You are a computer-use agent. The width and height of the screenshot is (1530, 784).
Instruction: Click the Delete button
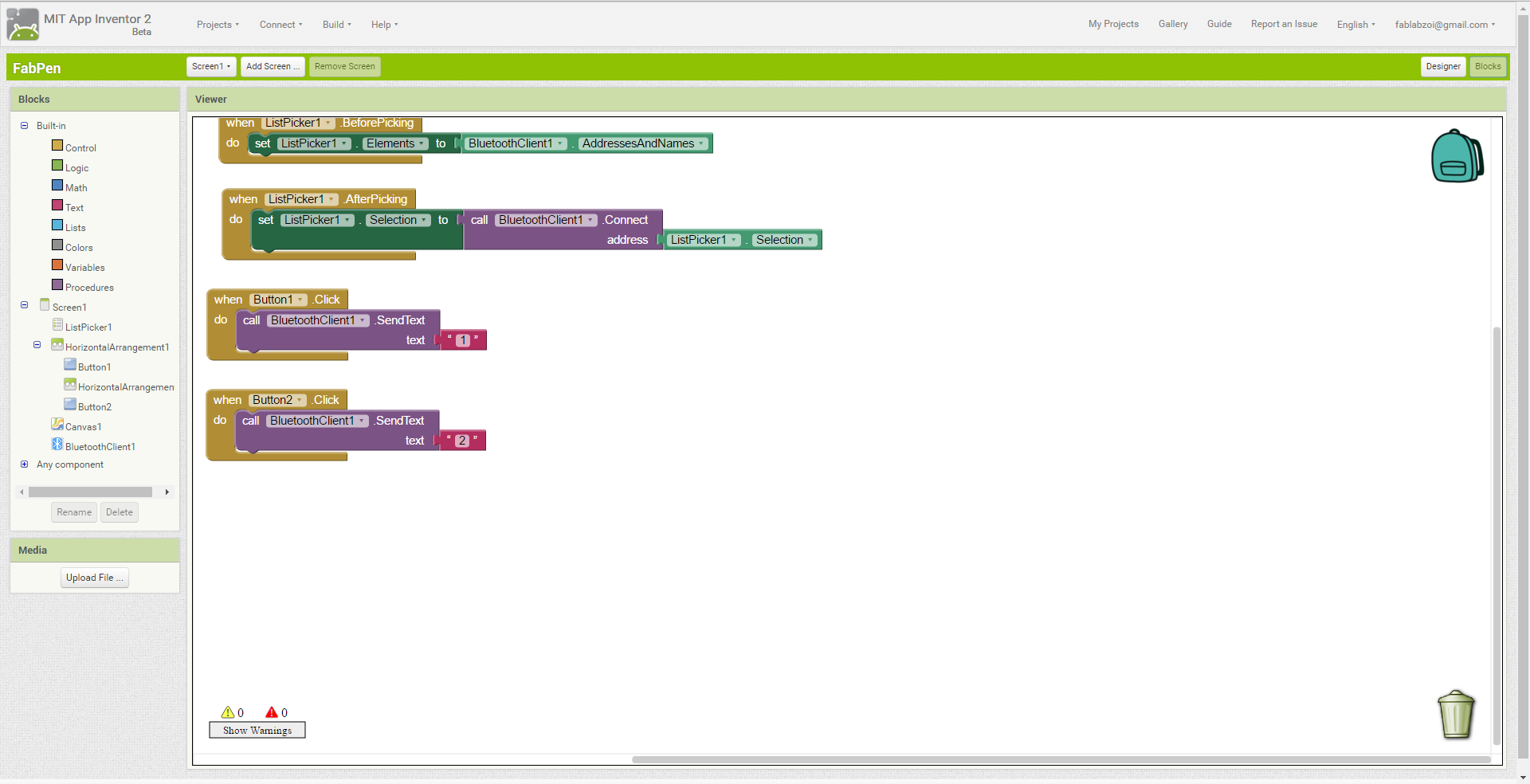pyautogui.click(x=120, y=512)
